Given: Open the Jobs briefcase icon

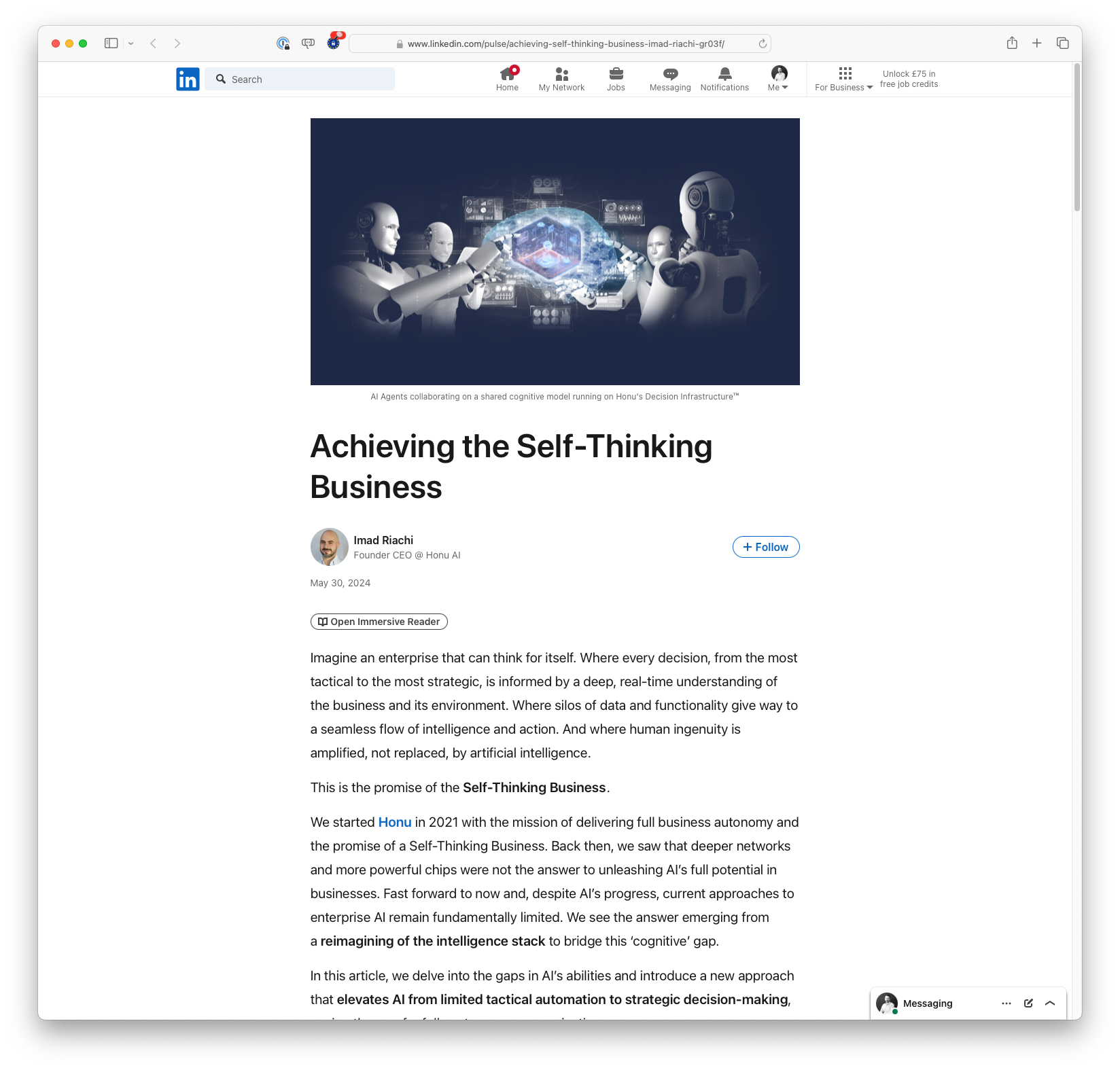Looking at the screenshot, I should [616, 74].
